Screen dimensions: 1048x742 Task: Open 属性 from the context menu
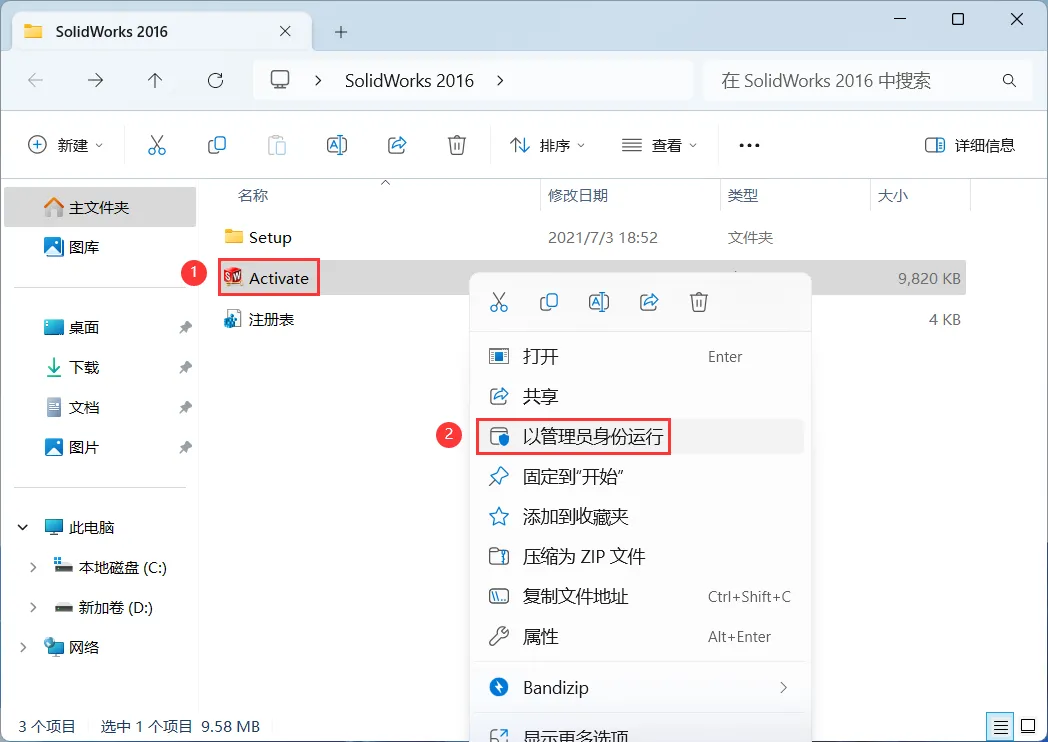[x=638, y=636]
